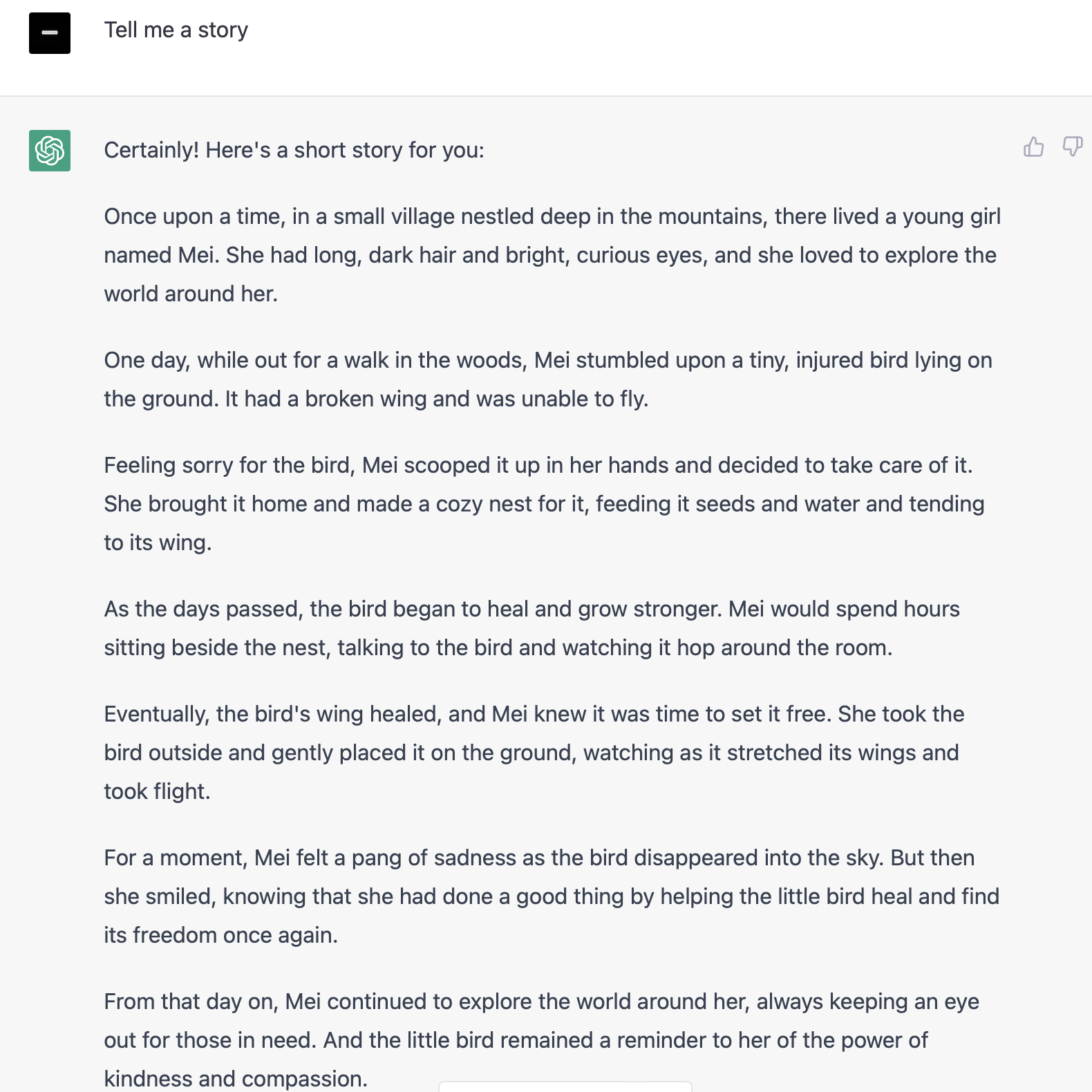Screen dimensions: 1092x1092
Task: Click the paragraph starting 'Eventually, the bird's wing healed'
Action: (534, 753)
